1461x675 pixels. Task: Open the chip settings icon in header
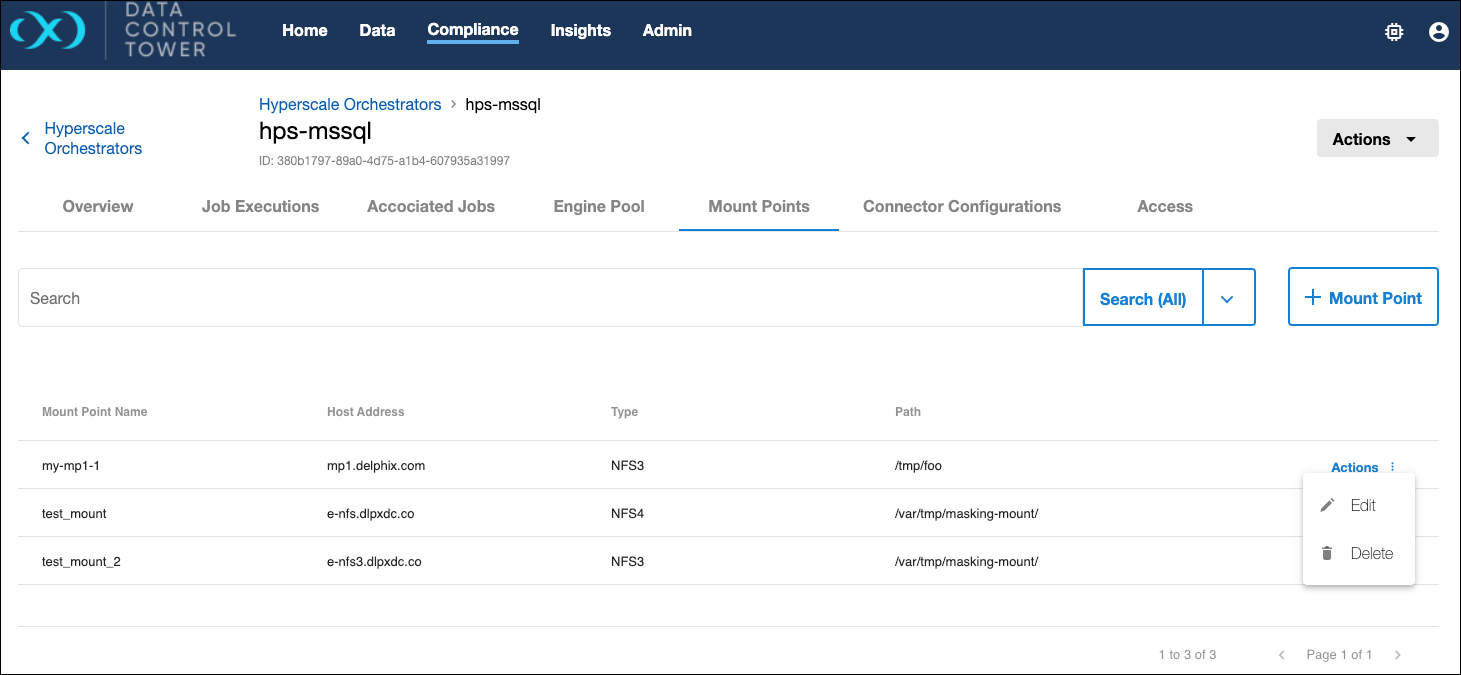tap(1393, 32)
